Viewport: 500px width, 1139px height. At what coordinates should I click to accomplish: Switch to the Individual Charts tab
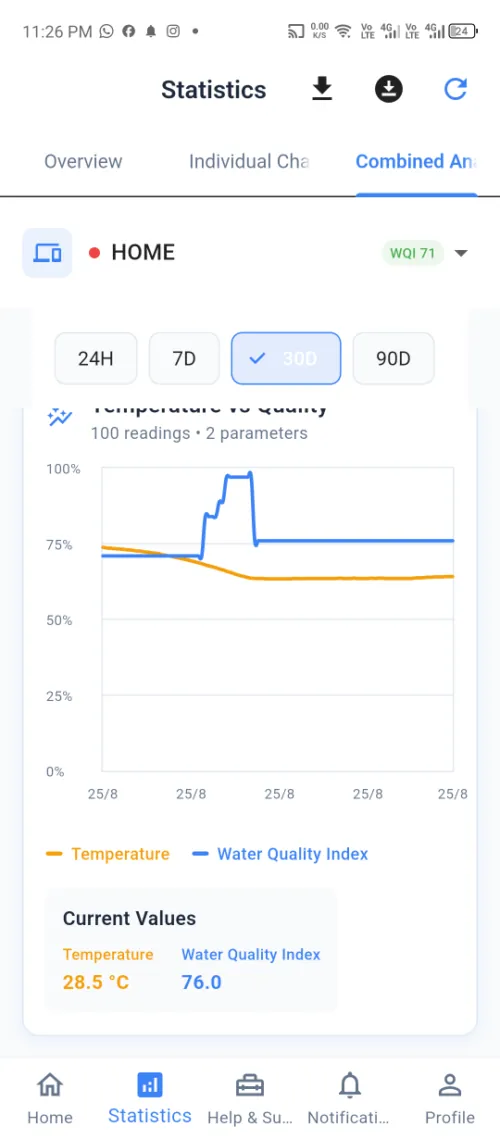point(249,161)
